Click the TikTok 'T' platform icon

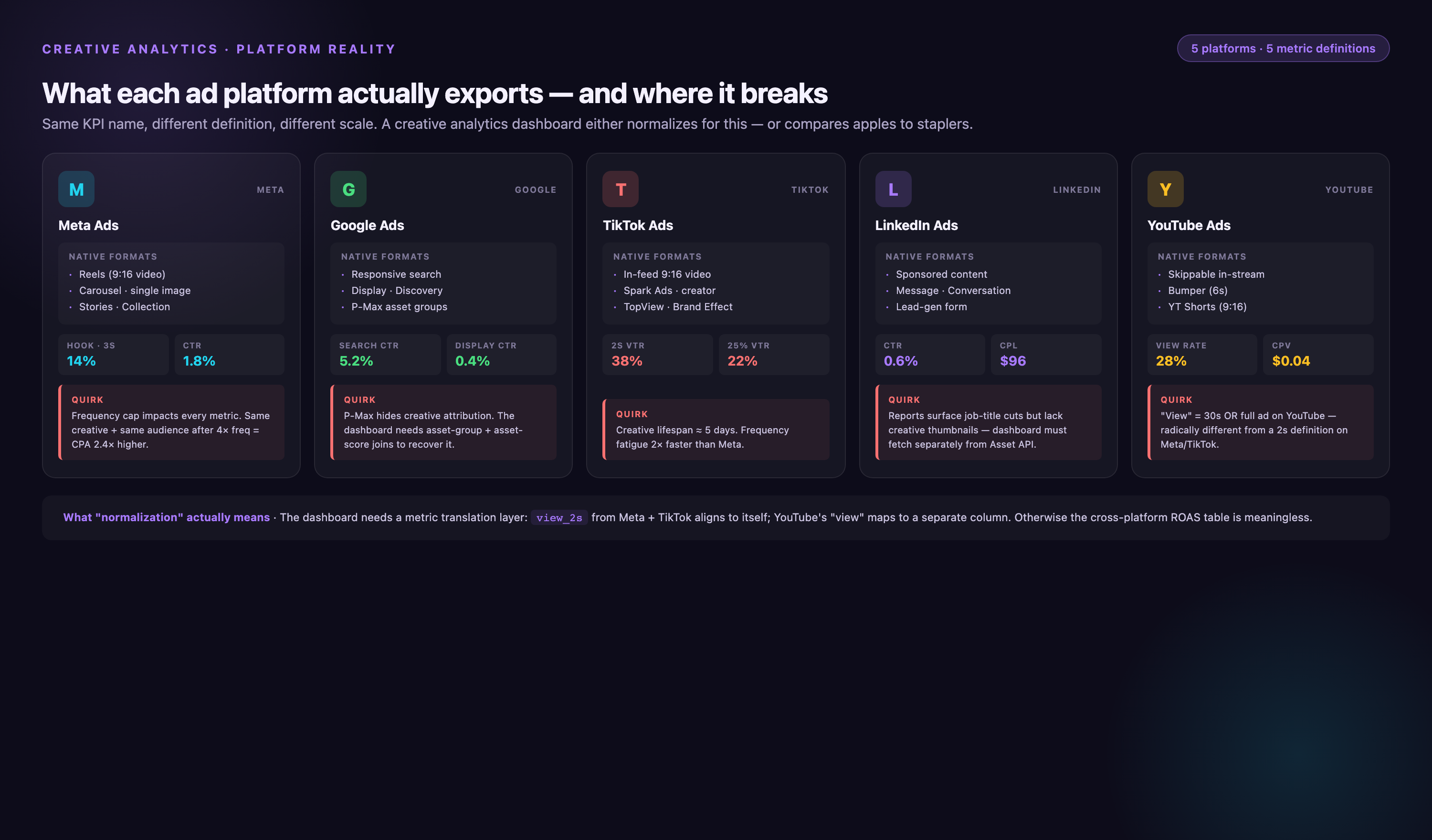[x=621, y=189]
